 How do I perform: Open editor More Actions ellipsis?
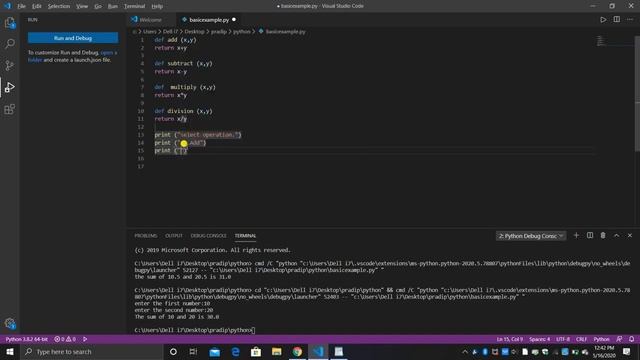[x=630, y=20]
